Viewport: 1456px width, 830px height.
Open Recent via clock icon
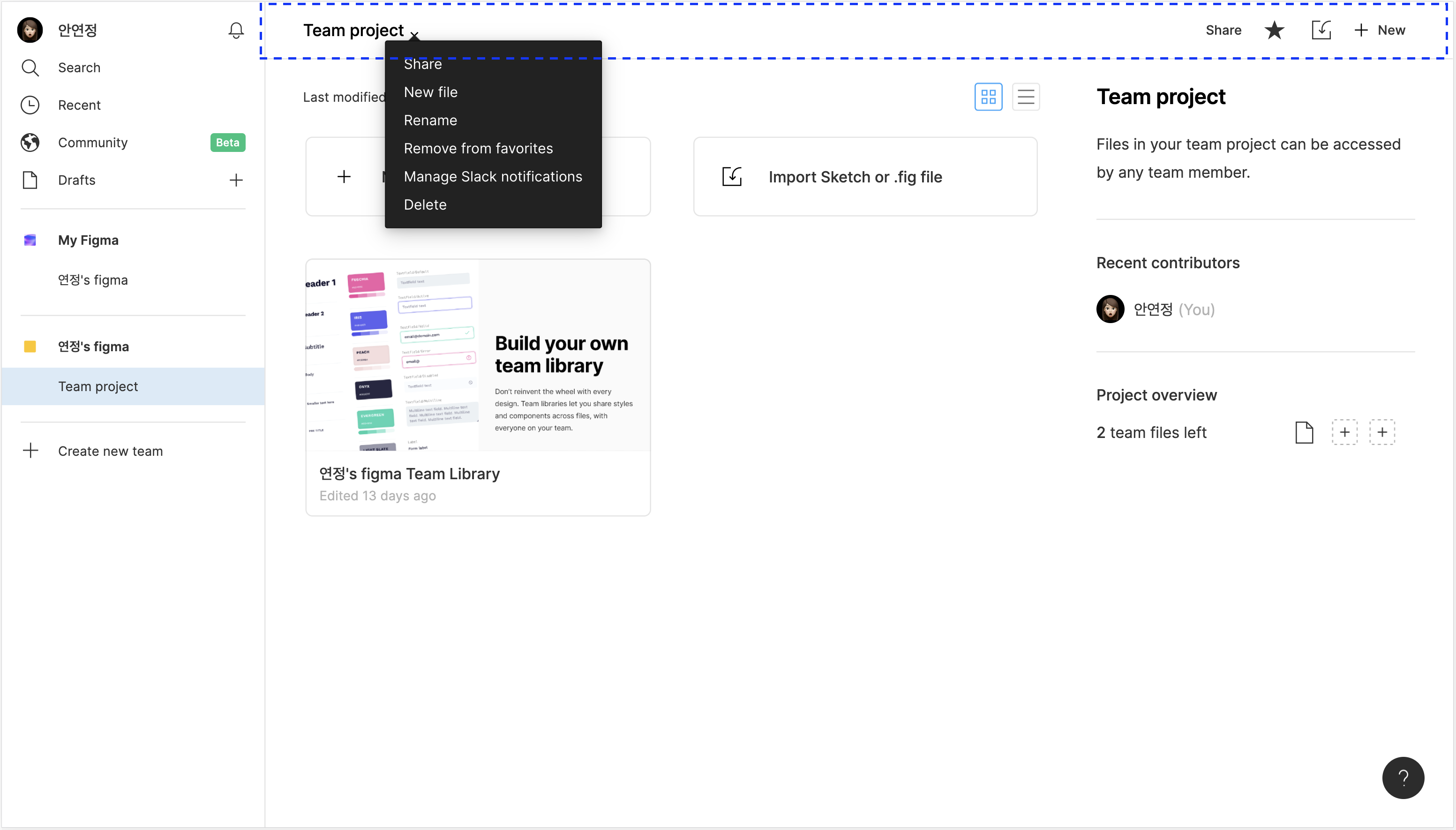pyautogui.click(x=30, y=105)
